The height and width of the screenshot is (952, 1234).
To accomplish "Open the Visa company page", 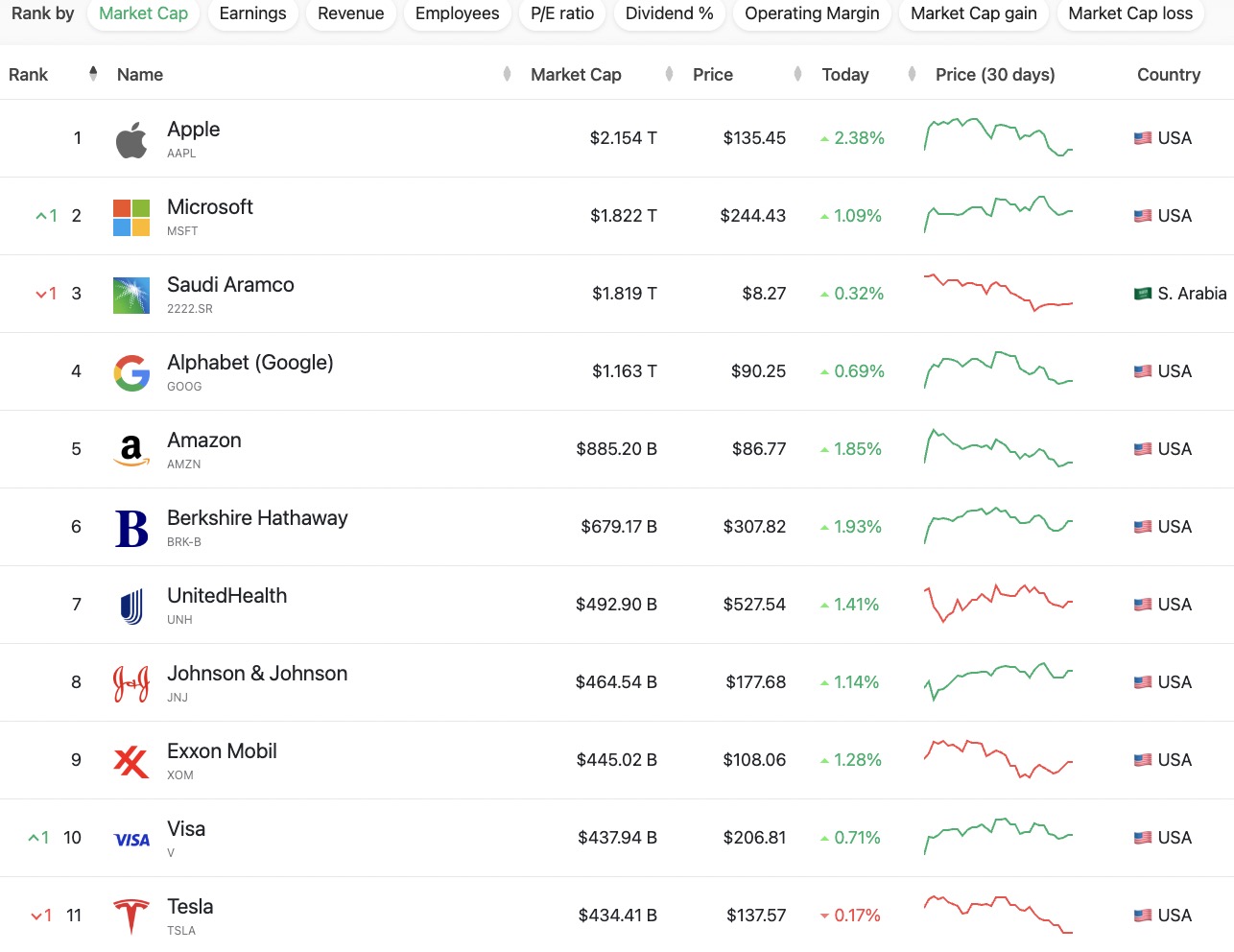I will click(186, 829).
